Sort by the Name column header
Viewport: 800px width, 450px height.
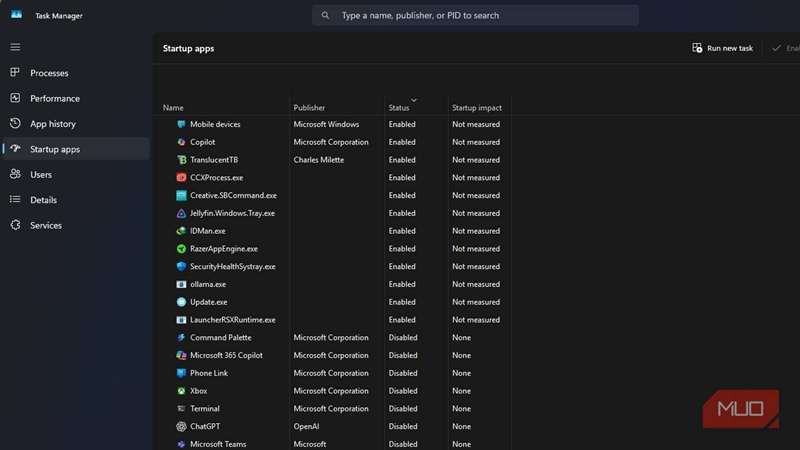pos(174,108)
